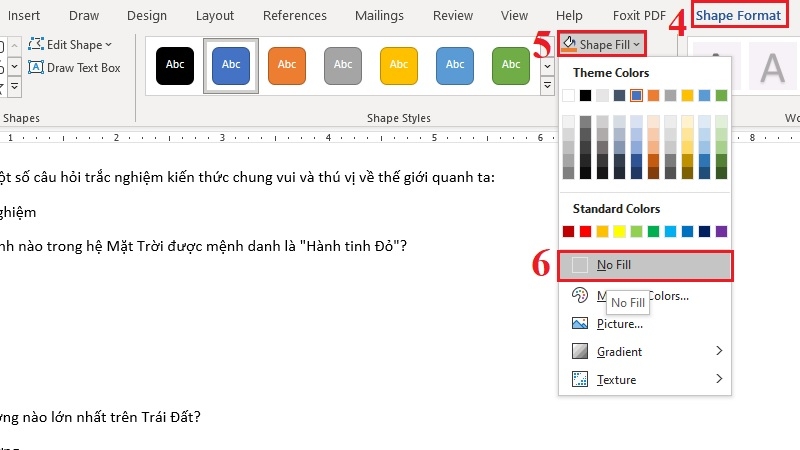Image resolution: width=800 pixels, height=450 pixels.
Task: Click the More Colors palette icon
Action: pyautogui.click(x=580, y=295)
